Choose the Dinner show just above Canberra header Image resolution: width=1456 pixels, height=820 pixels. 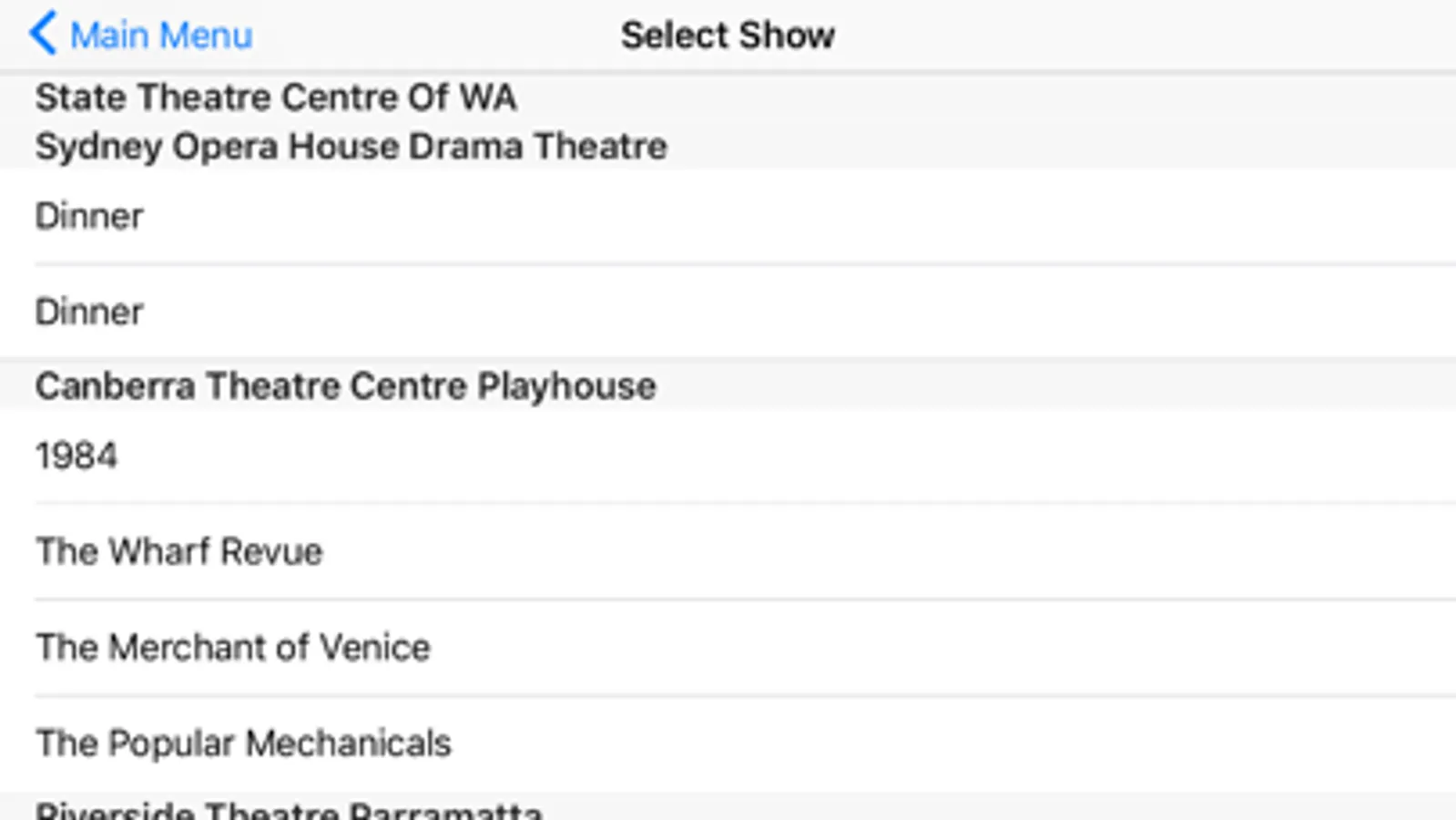coord(89,313)
